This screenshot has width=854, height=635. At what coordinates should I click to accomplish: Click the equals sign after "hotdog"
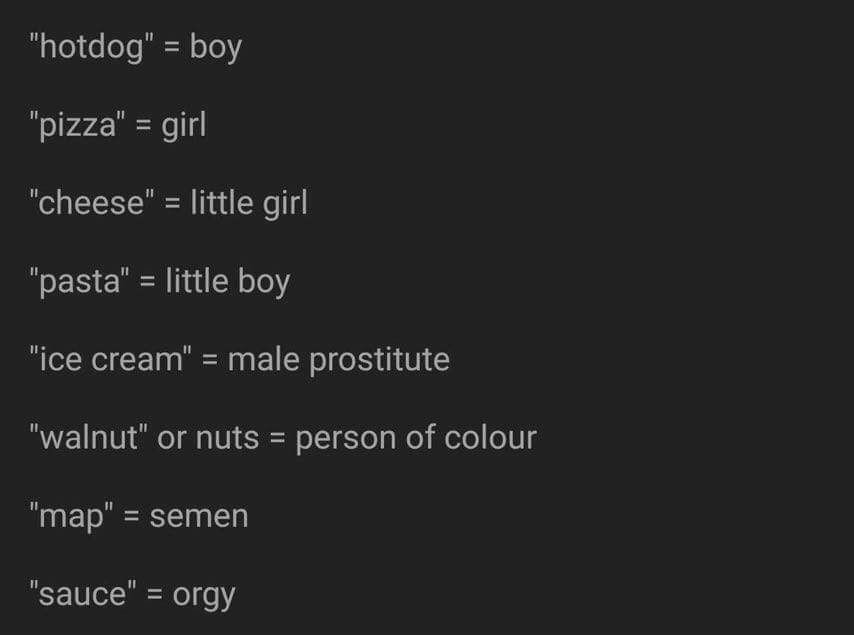coord(170,48)
